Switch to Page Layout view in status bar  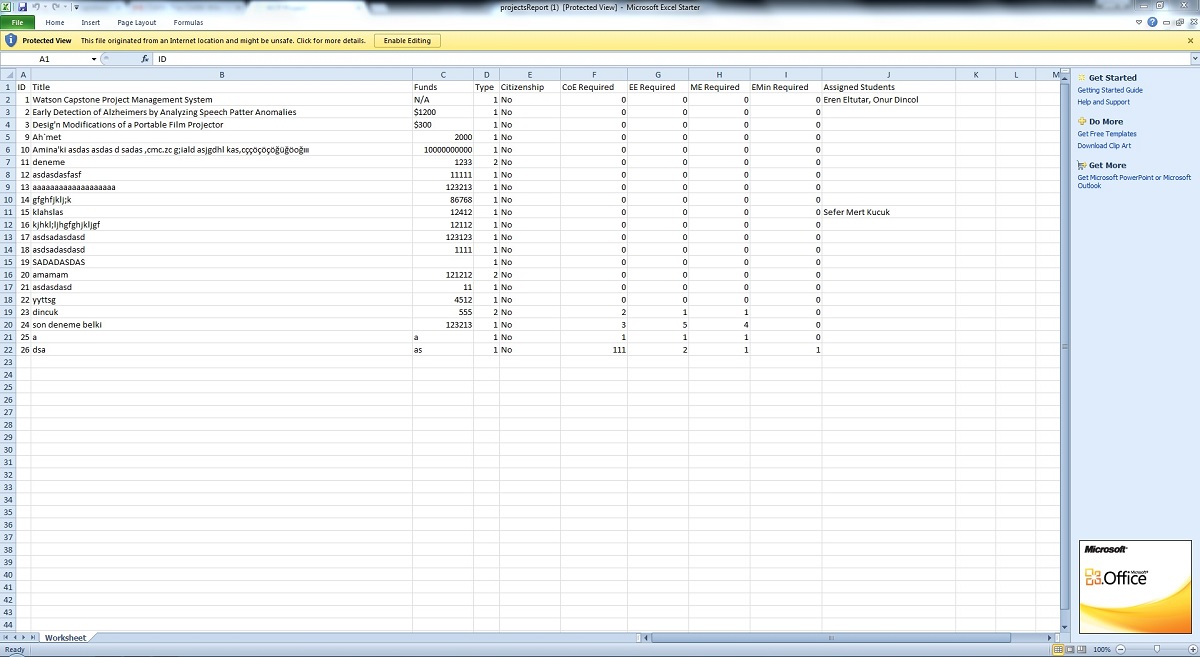point(1070,649)
